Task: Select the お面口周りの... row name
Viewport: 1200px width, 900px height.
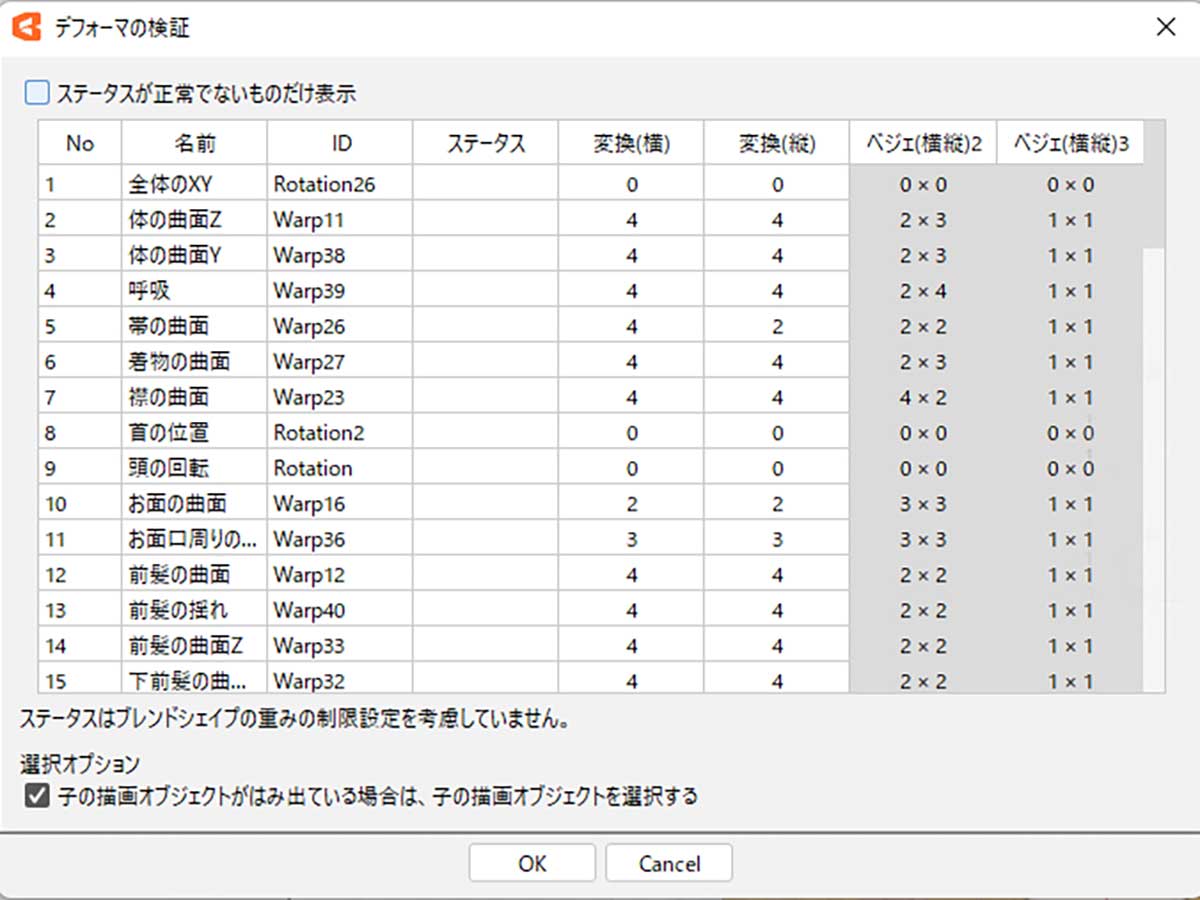Action: 194,539
